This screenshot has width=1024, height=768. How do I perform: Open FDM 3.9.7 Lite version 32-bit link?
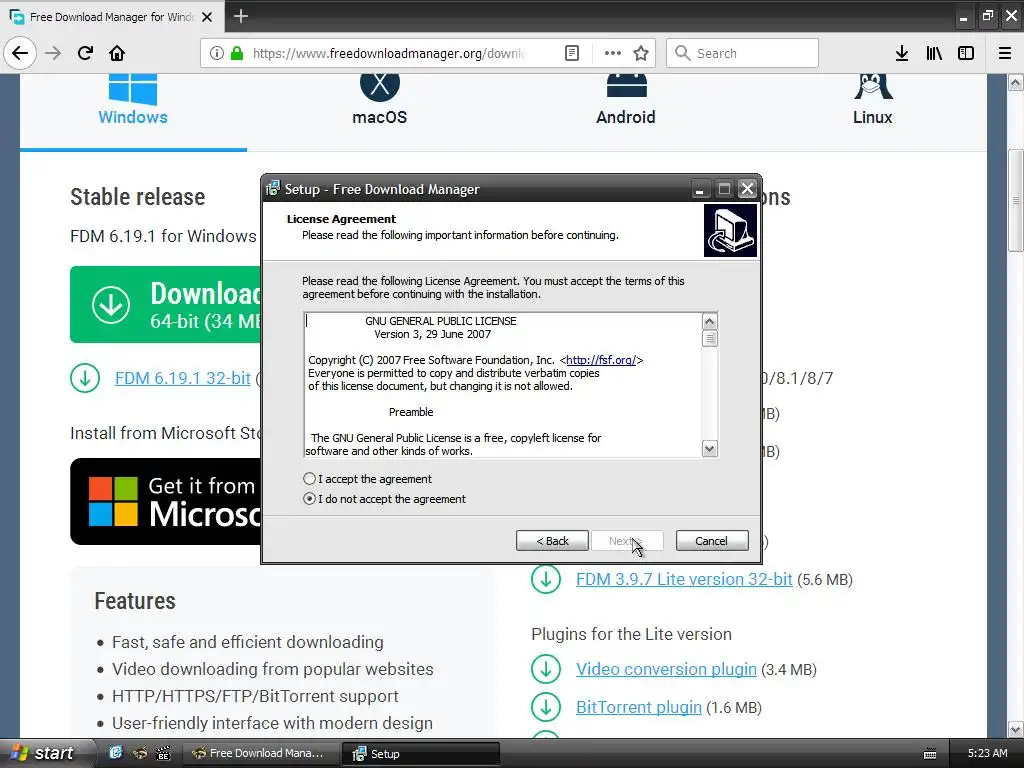coord(684,579)
